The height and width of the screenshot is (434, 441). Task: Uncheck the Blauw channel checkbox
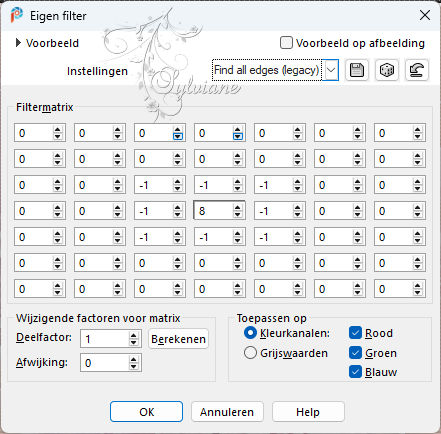355,372
